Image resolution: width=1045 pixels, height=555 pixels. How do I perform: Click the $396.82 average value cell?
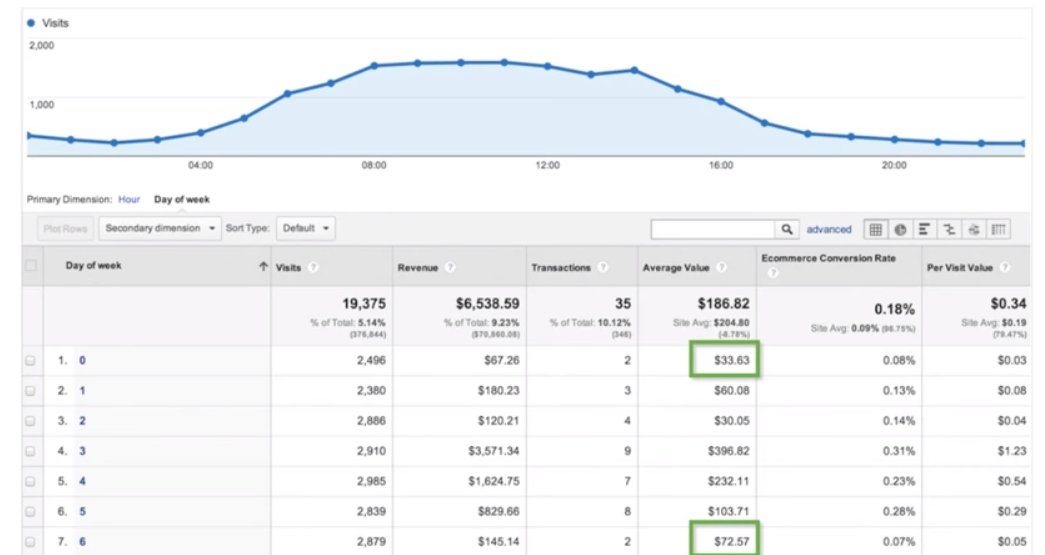[728, 451]
